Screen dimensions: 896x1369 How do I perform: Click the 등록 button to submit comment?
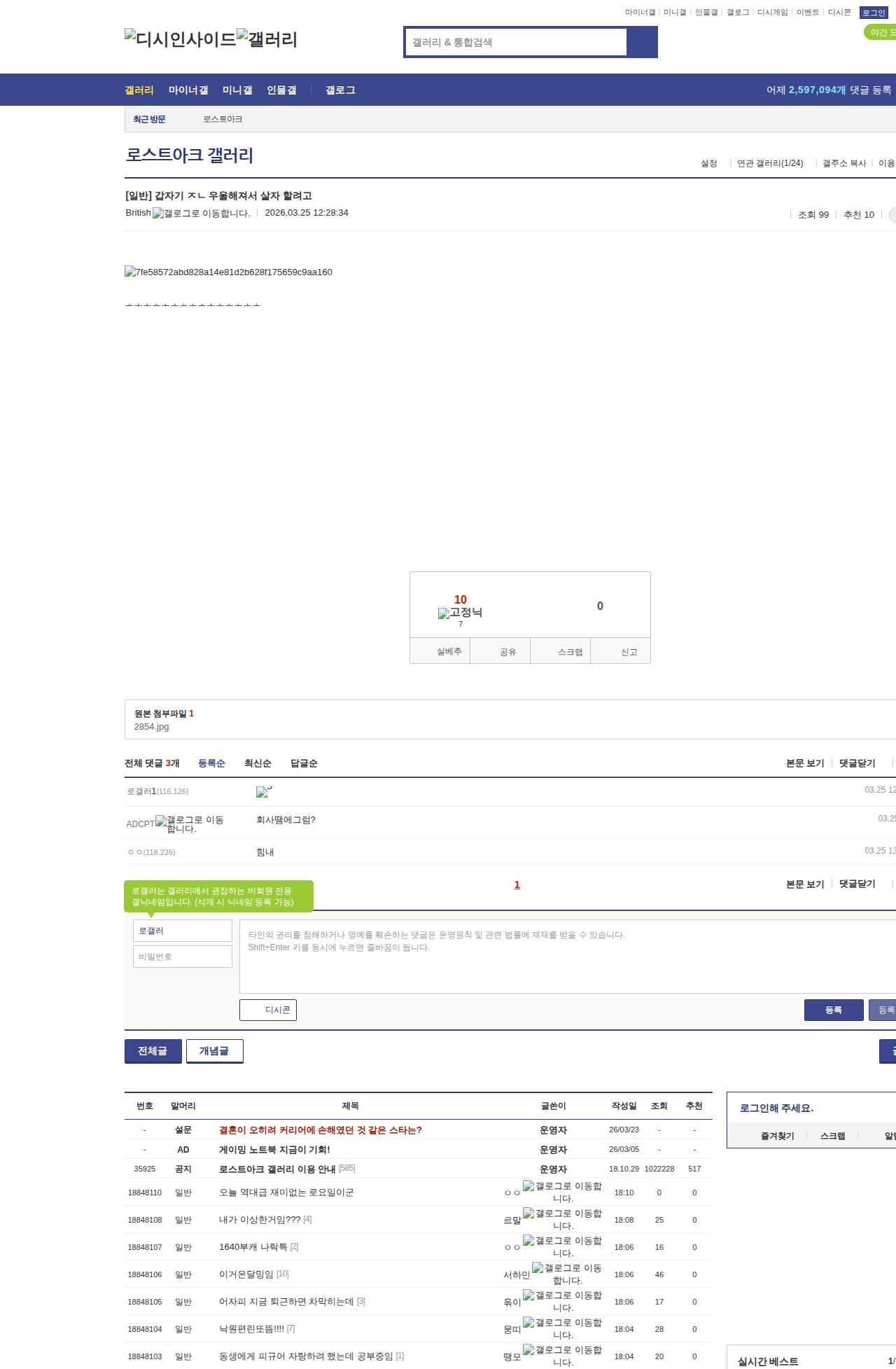click(x=833, y=1010)
